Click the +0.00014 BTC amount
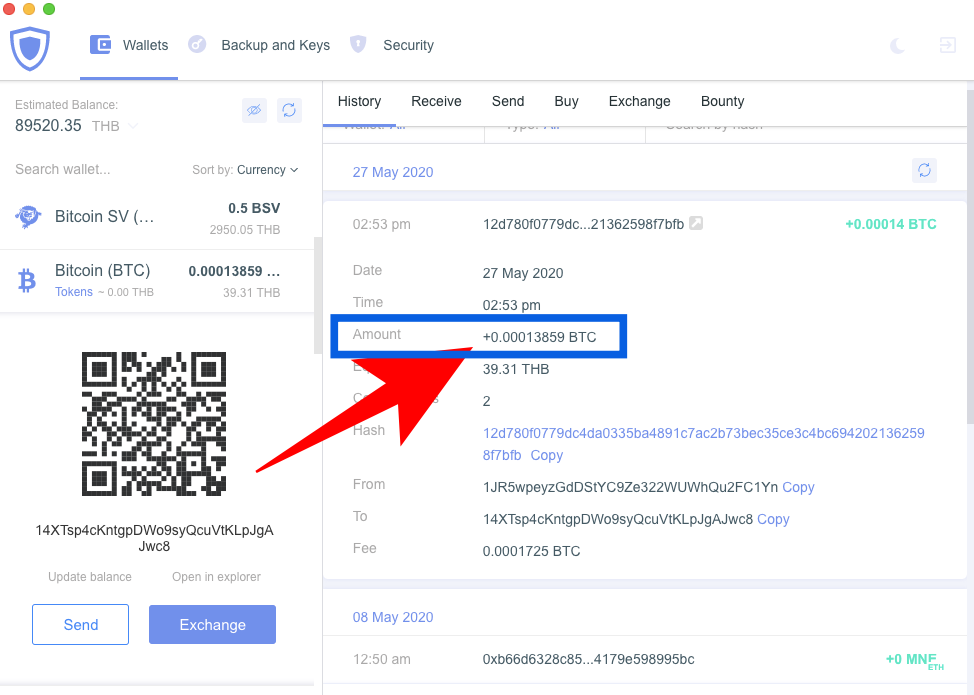Screen dimensions: 974x695 point(891,224)
